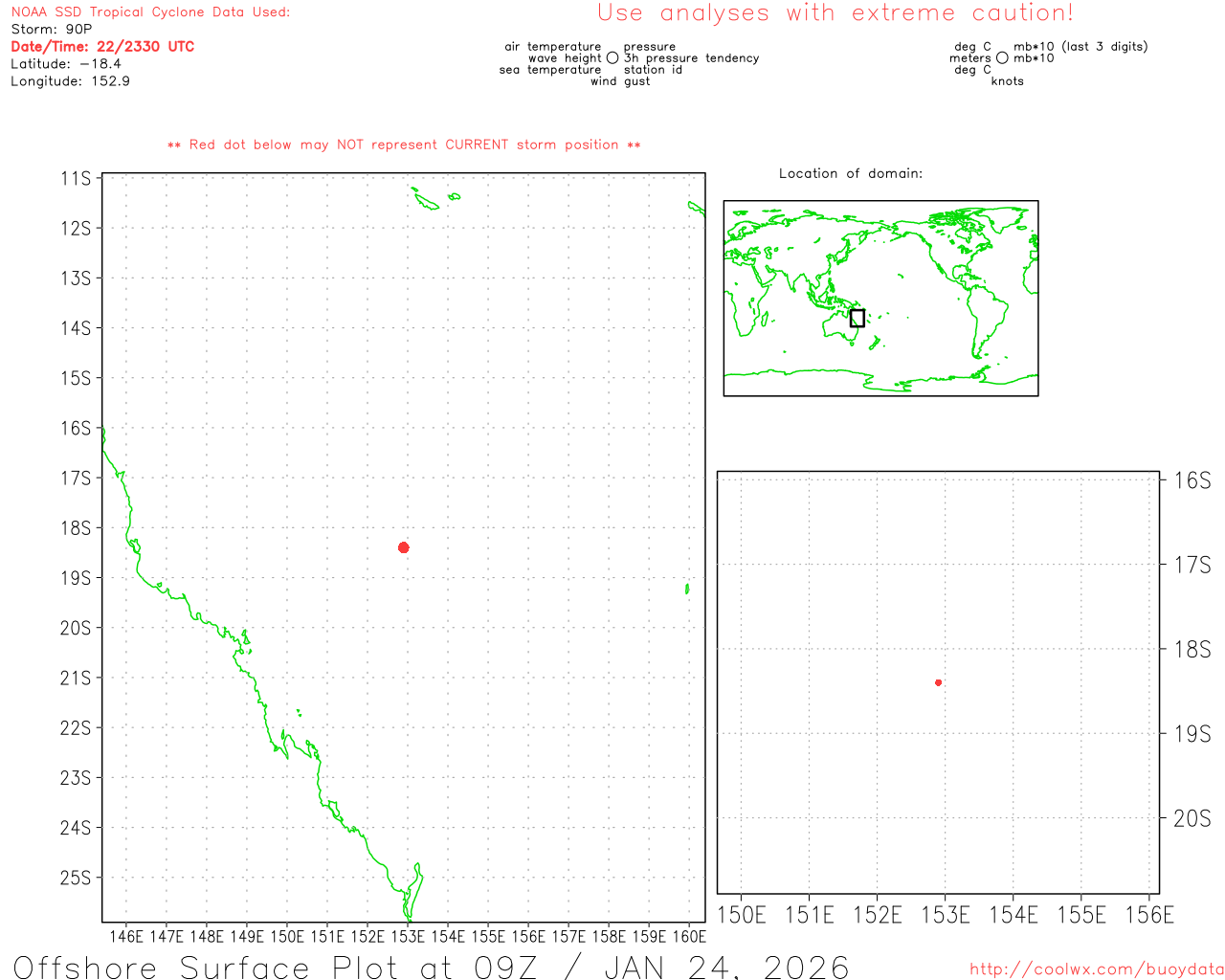Image resolution: width=1225 pixels, height=980 pixels.
Task: Click the 'Storm: 90P' text
Action: point(52,30)
